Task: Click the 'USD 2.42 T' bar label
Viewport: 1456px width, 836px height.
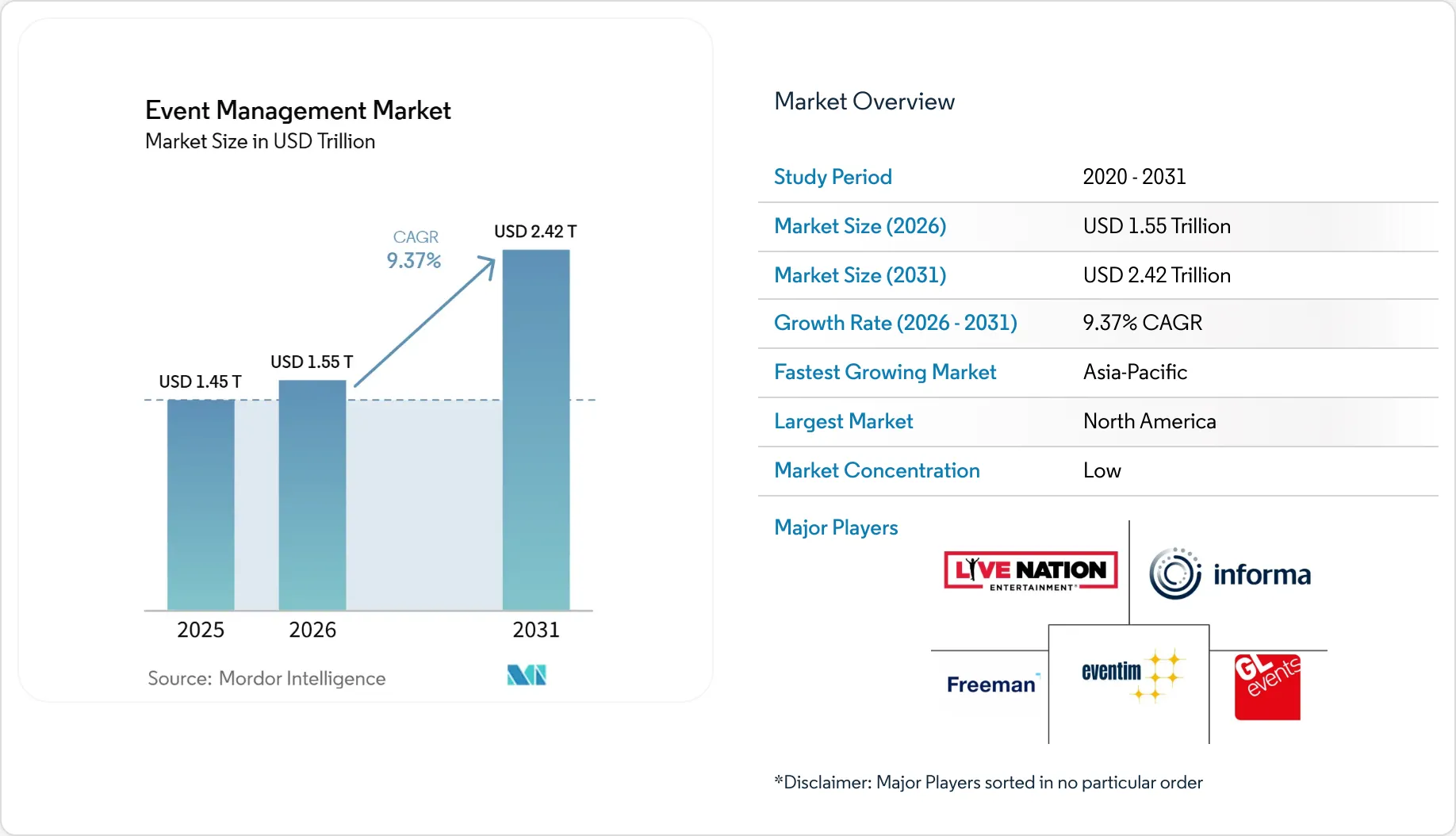Action: click(535, 232)
